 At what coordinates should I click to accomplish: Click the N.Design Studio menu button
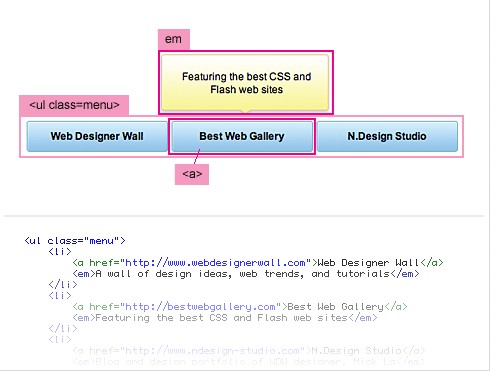[387, 136]
